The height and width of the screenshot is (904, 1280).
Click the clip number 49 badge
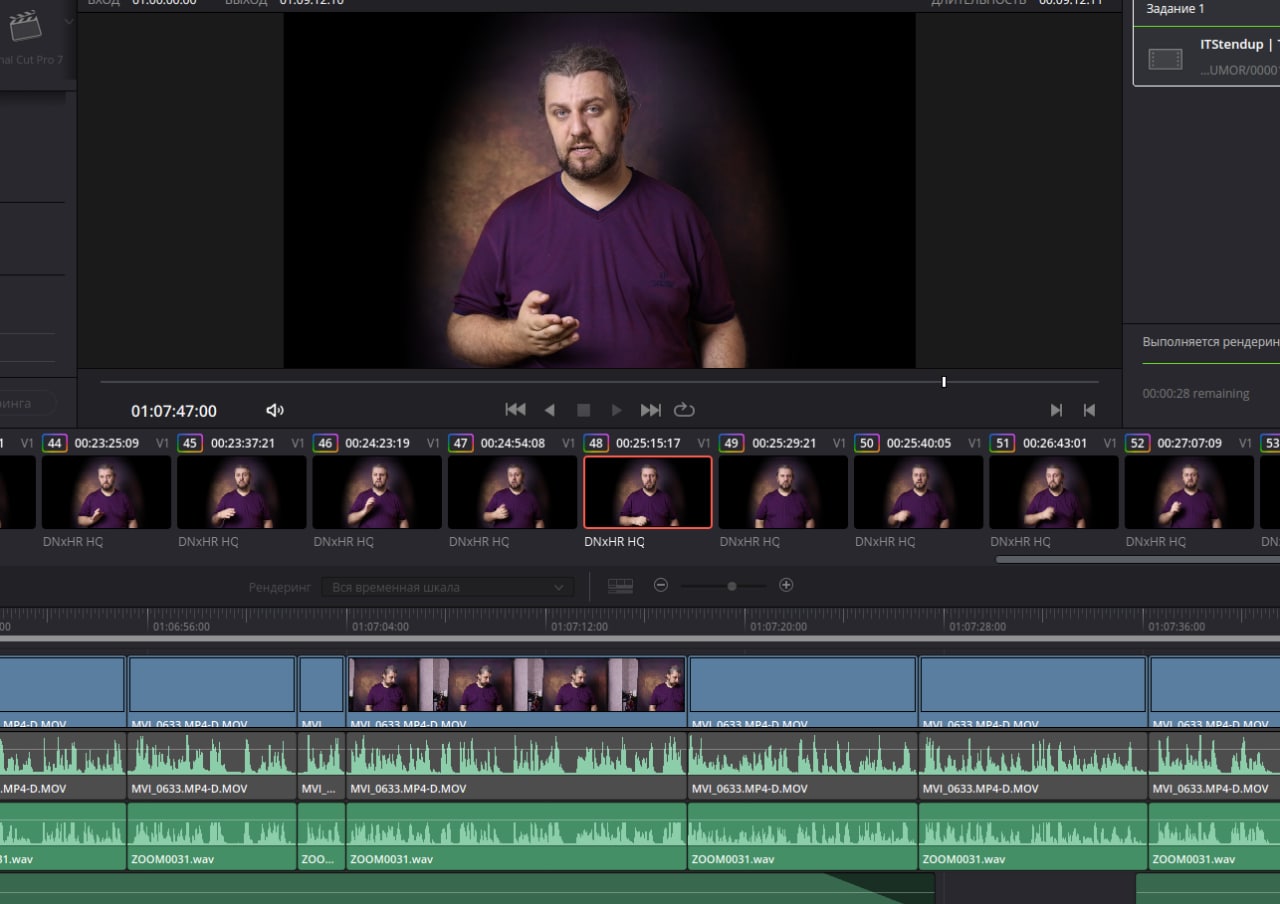coord(731,443)
